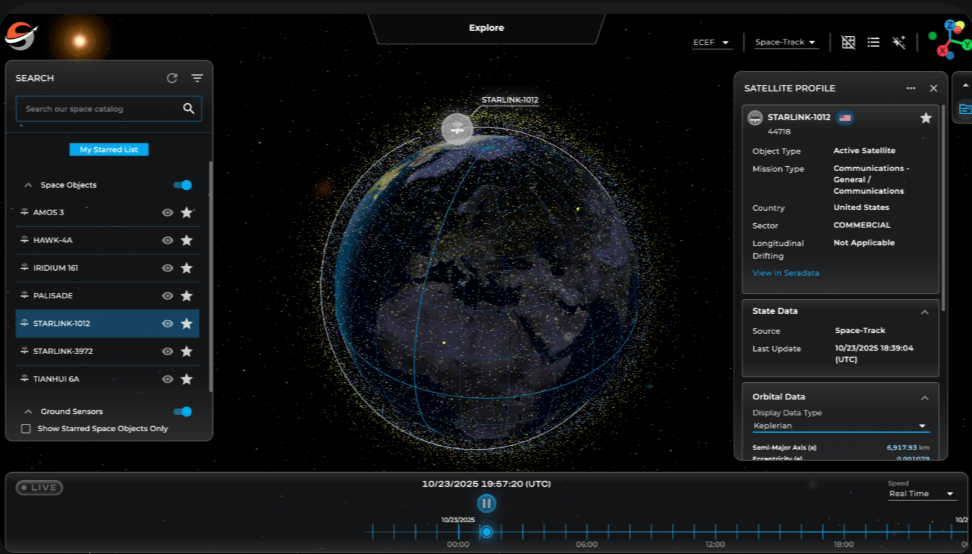The image size is (972, 554).
Task: Refresh the search panel results
Action: [x=172, y=78]
